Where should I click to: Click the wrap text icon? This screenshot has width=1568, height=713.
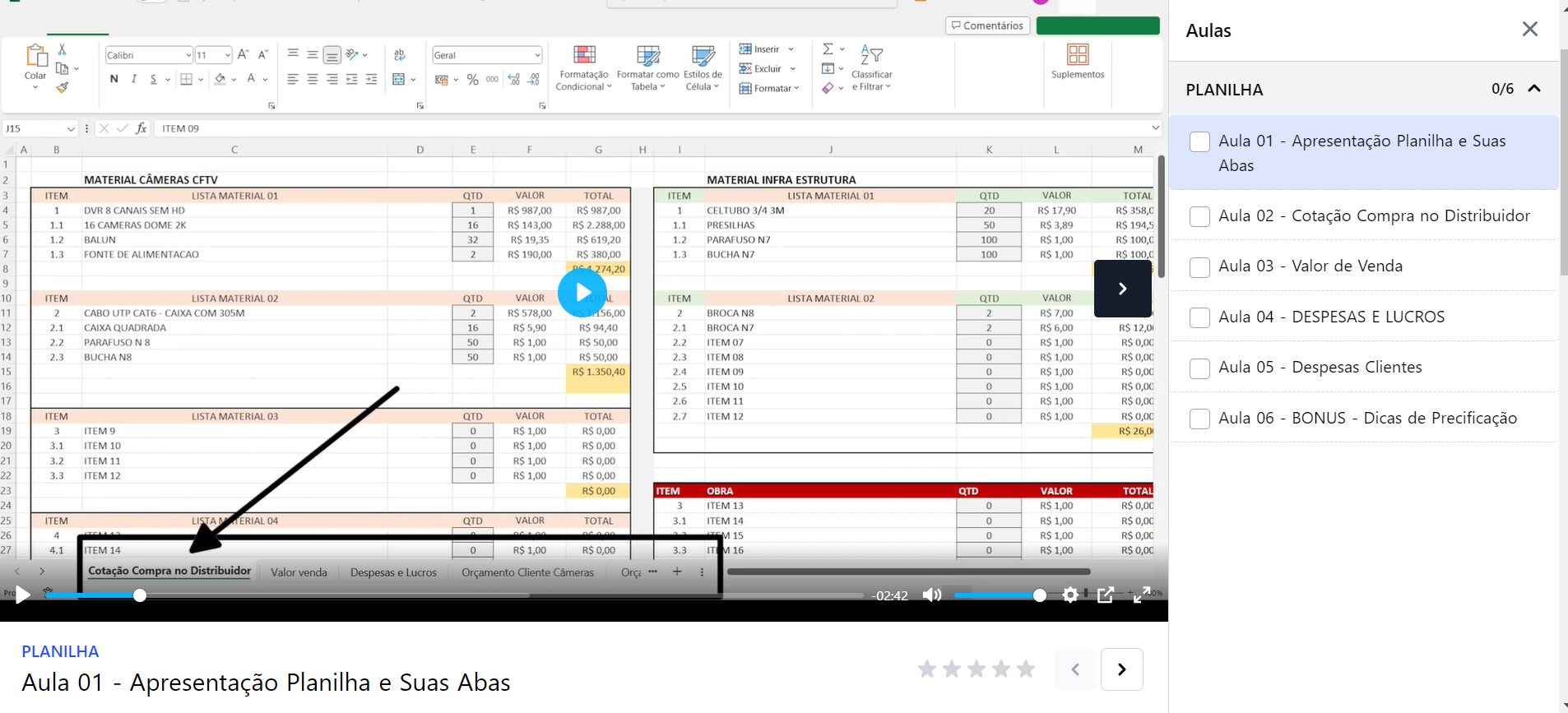(x=400, y=54)
